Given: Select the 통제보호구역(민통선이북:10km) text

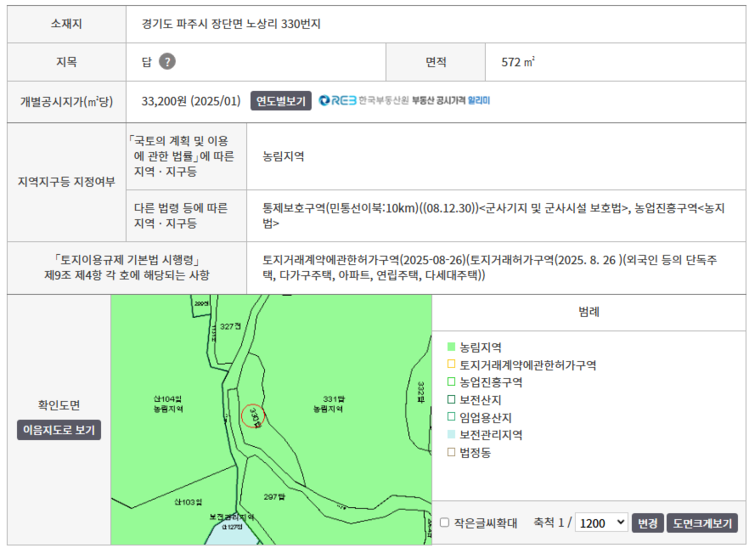Looking at the screenshot, I should 341,208.
